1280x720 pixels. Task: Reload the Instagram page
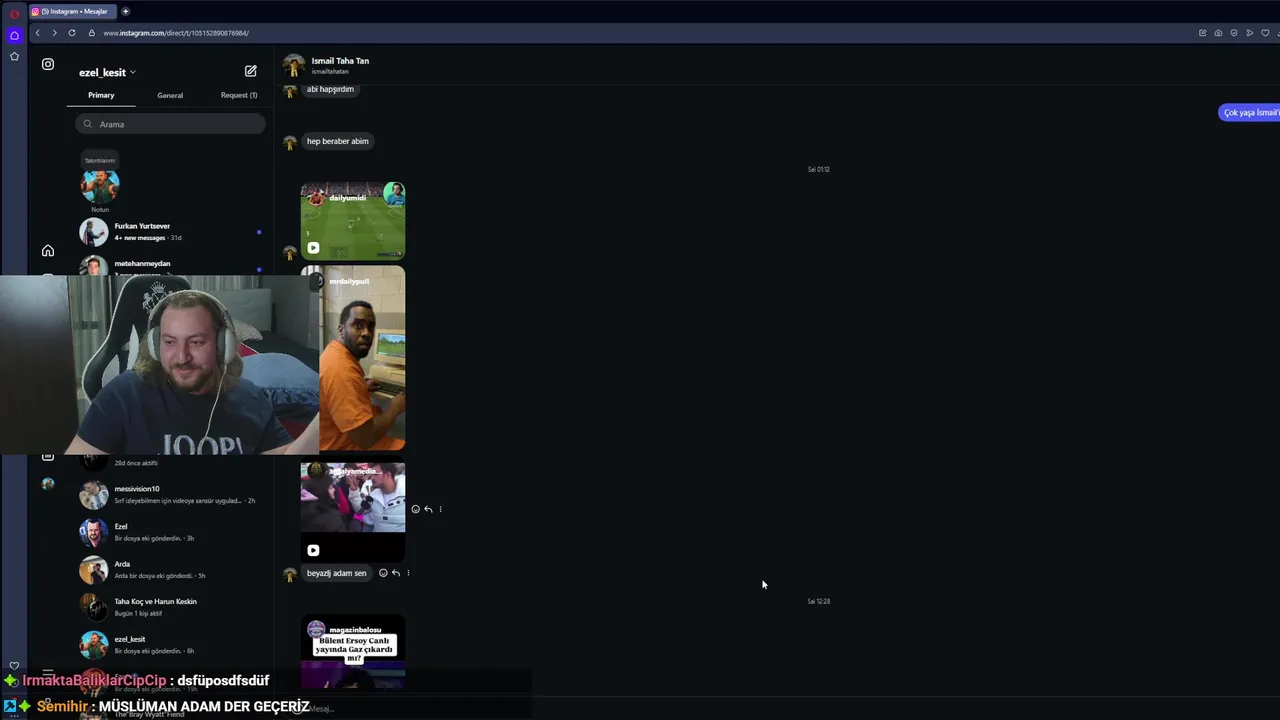click(72, 33)
